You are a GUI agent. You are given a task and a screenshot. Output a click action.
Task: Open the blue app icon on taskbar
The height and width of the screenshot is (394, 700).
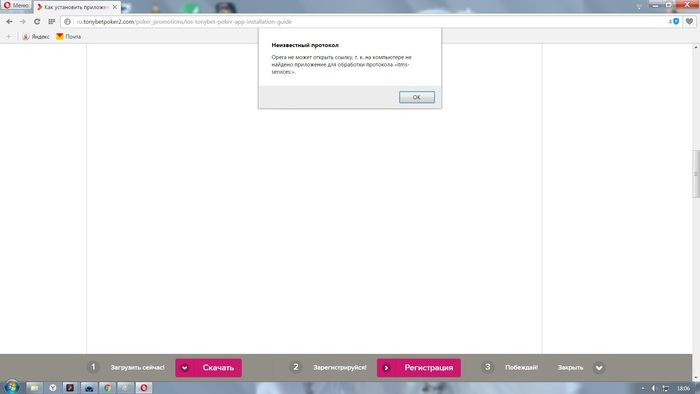pos(89,388)
